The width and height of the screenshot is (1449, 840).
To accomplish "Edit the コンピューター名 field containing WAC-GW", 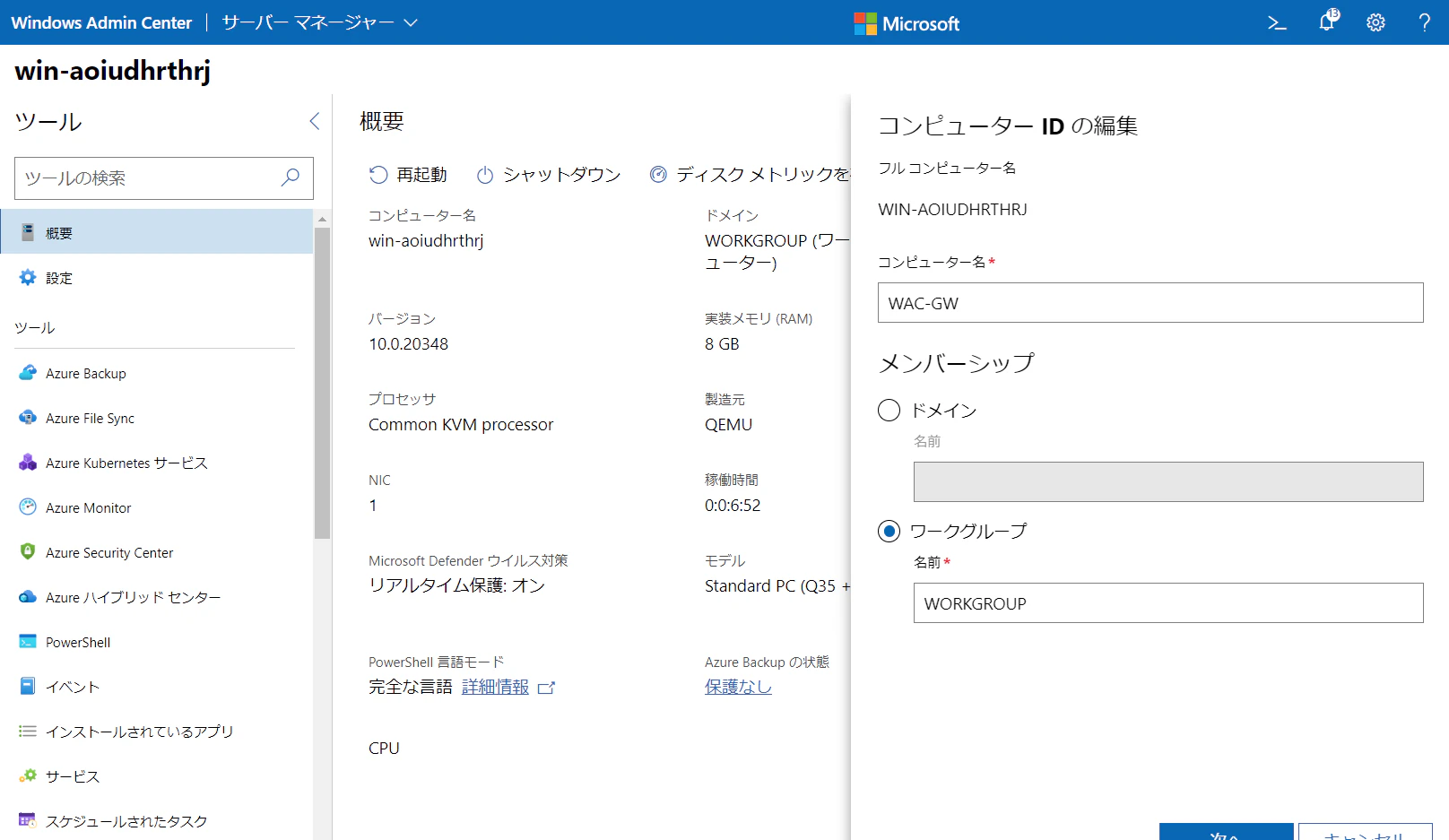I will click(x=1150, y=303).
